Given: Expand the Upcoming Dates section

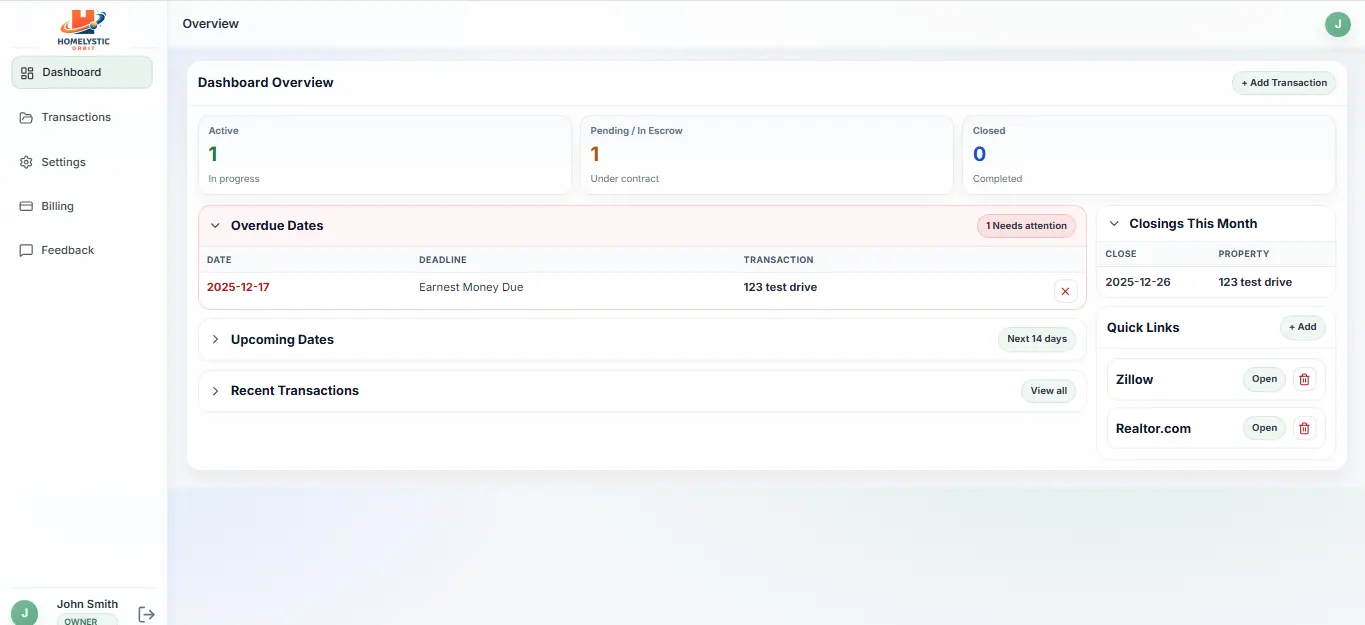Looking at the screenshot, I should (x=215, y=339).
